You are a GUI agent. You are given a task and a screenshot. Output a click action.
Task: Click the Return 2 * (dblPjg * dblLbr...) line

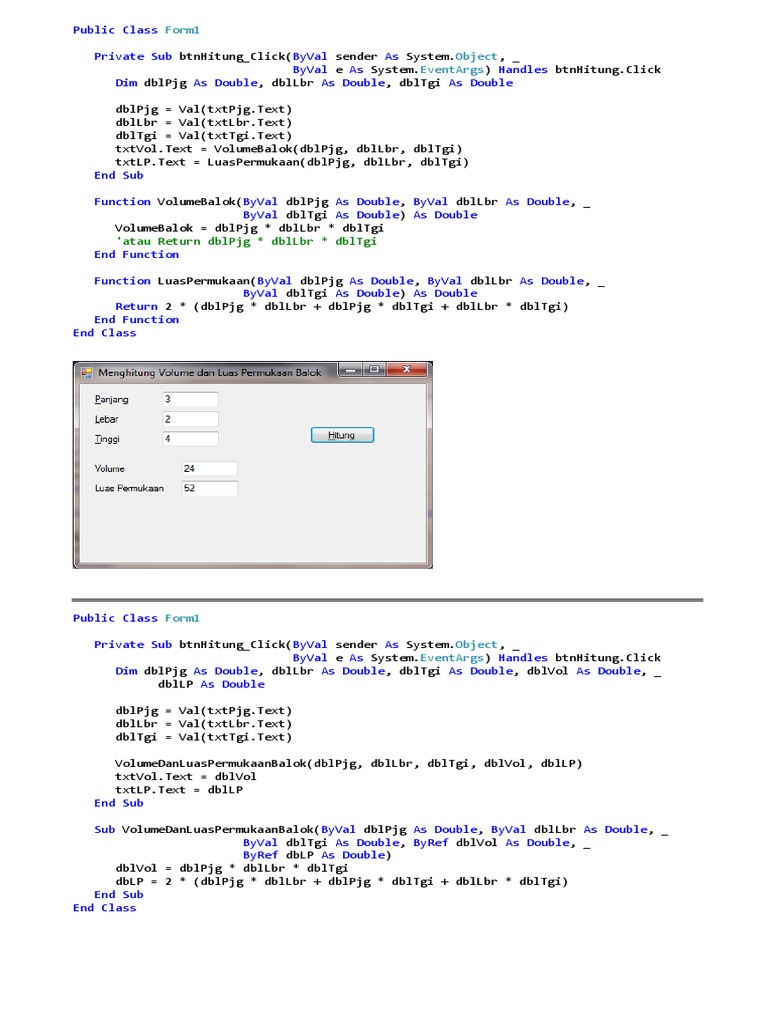tap(342, 306)
